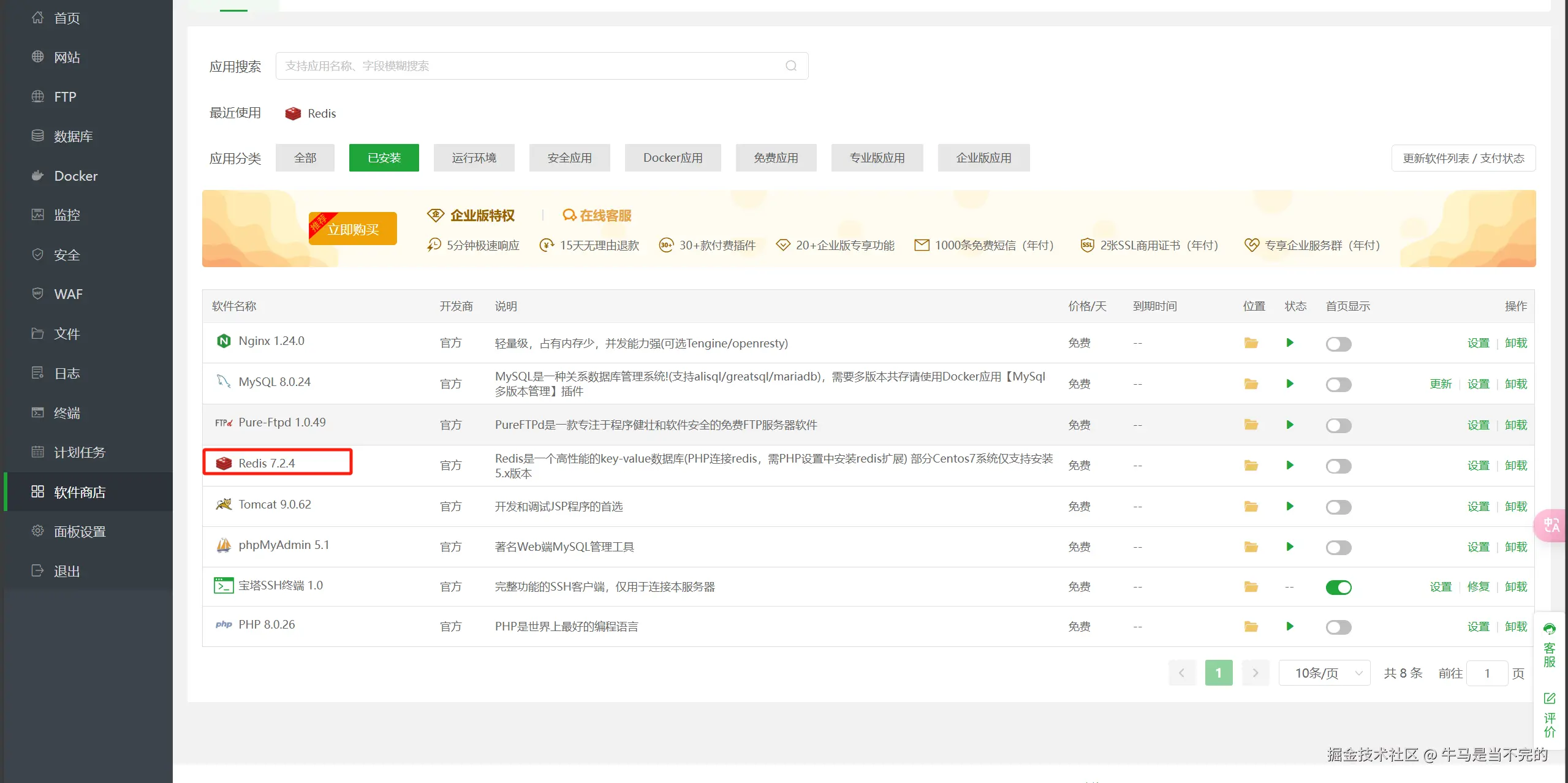Click 卸载 link for Nginx
1568x783 pixels.
[x=1516, y=343]
